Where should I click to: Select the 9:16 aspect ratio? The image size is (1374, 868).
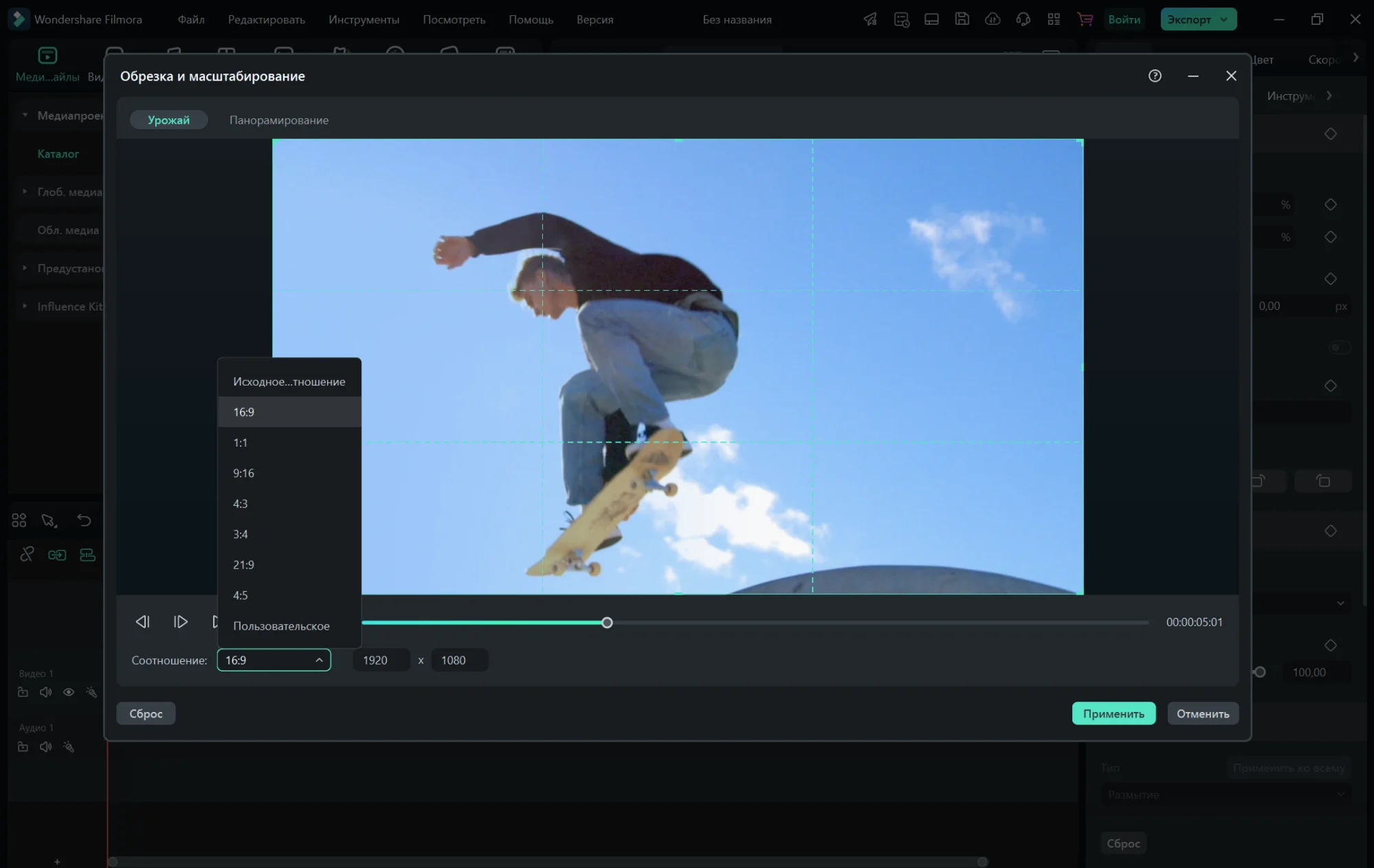pos(289,473)
